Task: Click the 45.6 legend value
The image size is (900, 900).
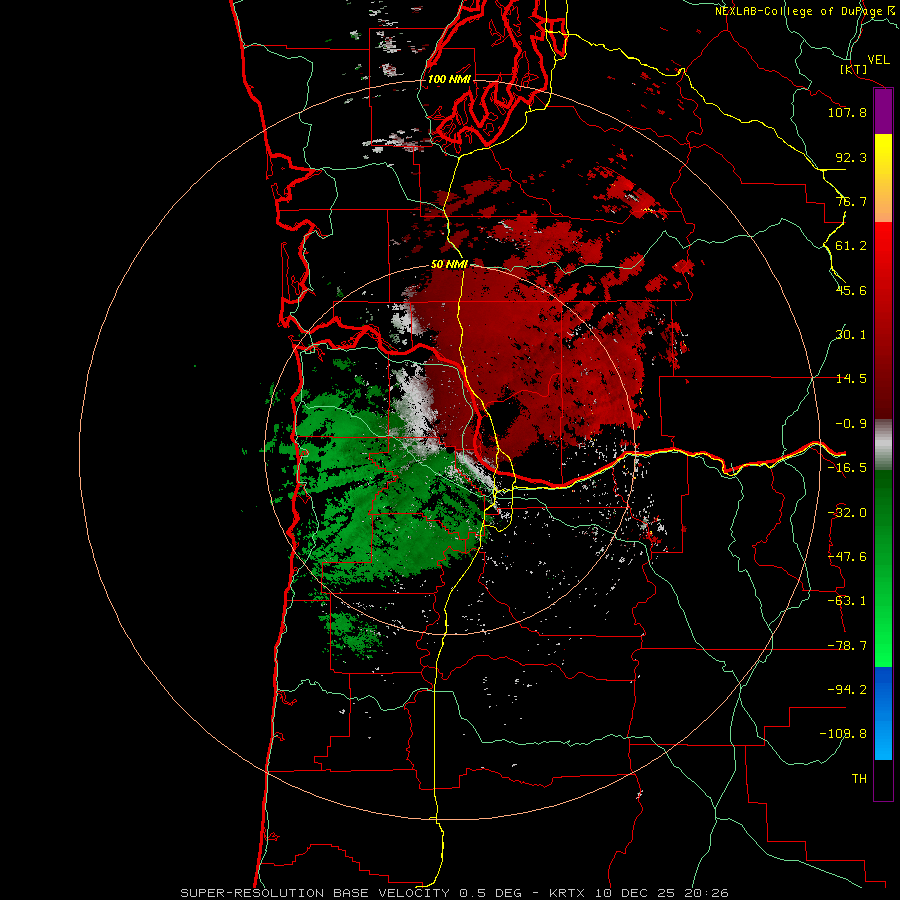Action: click(x=851, y=290)
